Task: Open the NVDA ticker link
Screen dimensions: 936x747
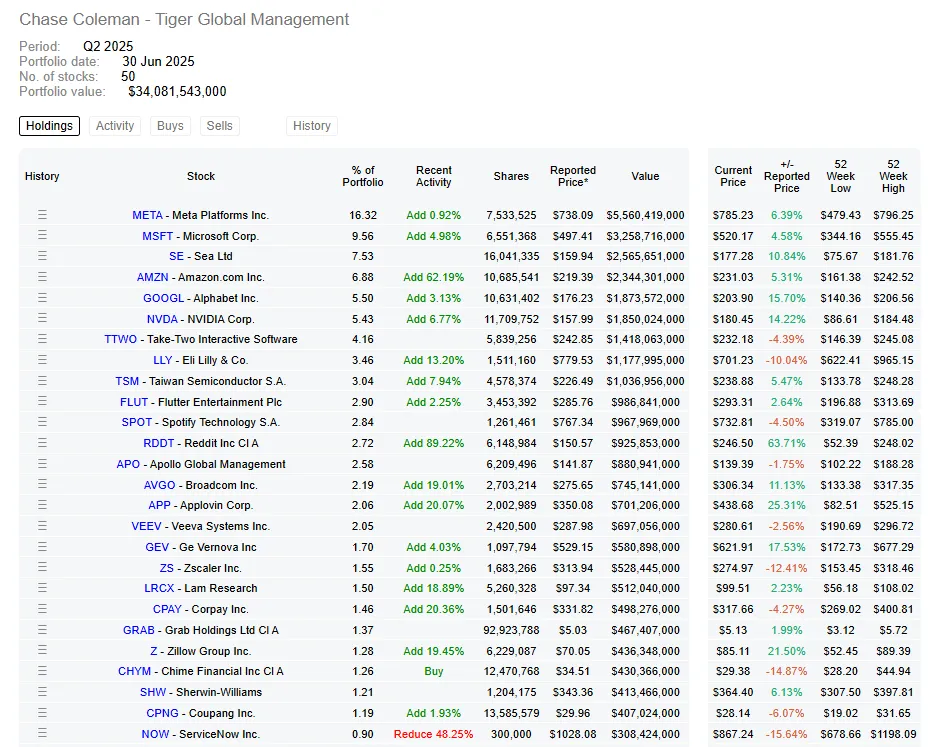Action: pyautogui.click(x=162, y=319)
